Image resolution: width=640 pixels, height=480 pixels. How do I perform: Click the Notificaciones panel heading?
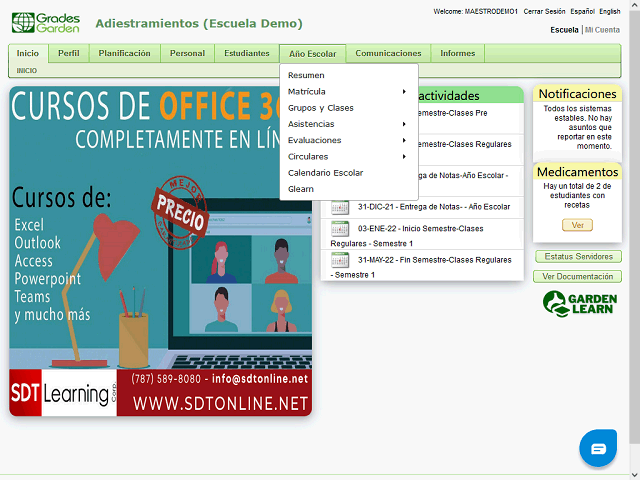tap(577, 94)
